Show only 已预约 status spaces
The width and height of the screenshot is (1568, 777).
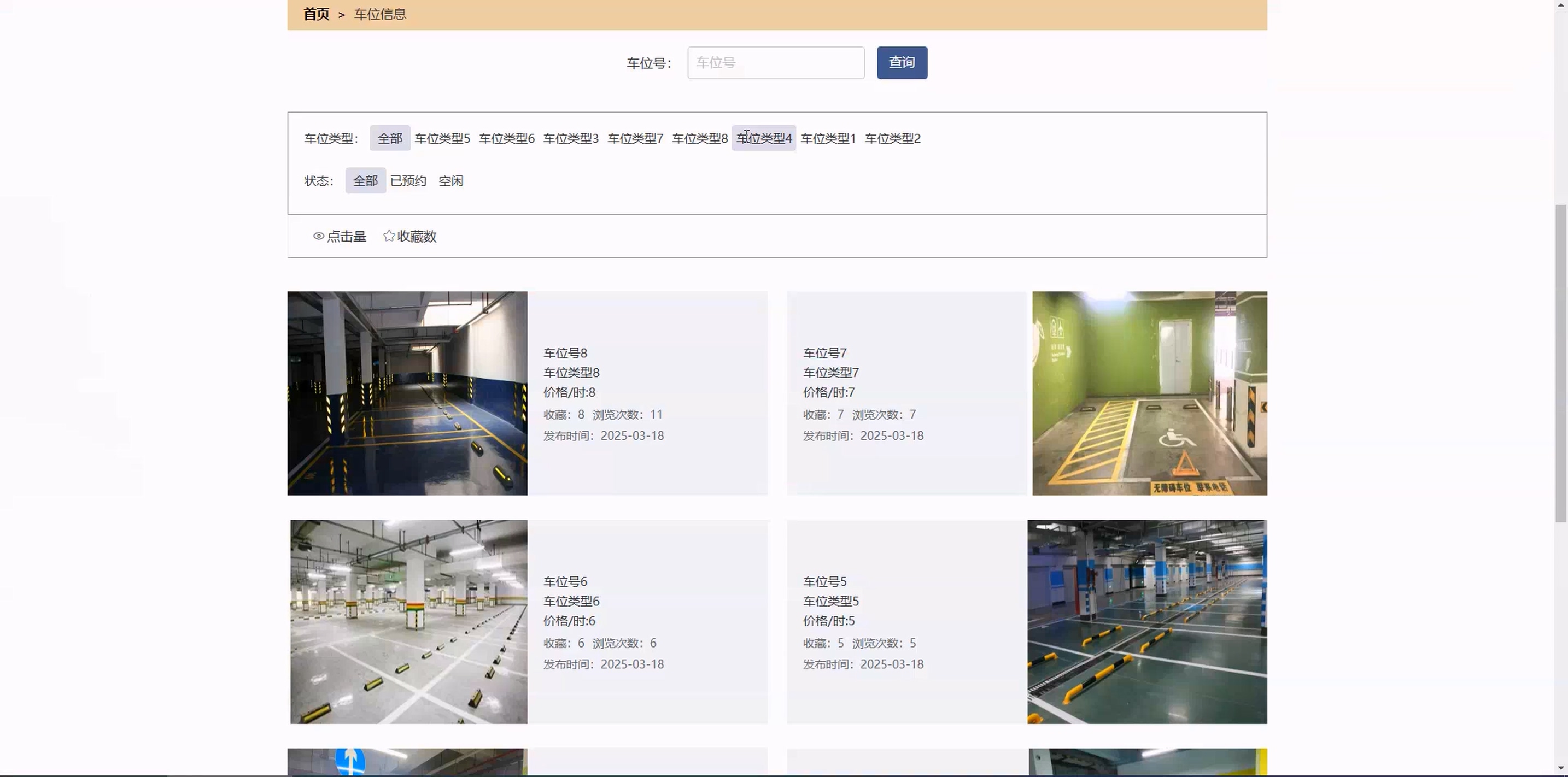coord(408,181)
